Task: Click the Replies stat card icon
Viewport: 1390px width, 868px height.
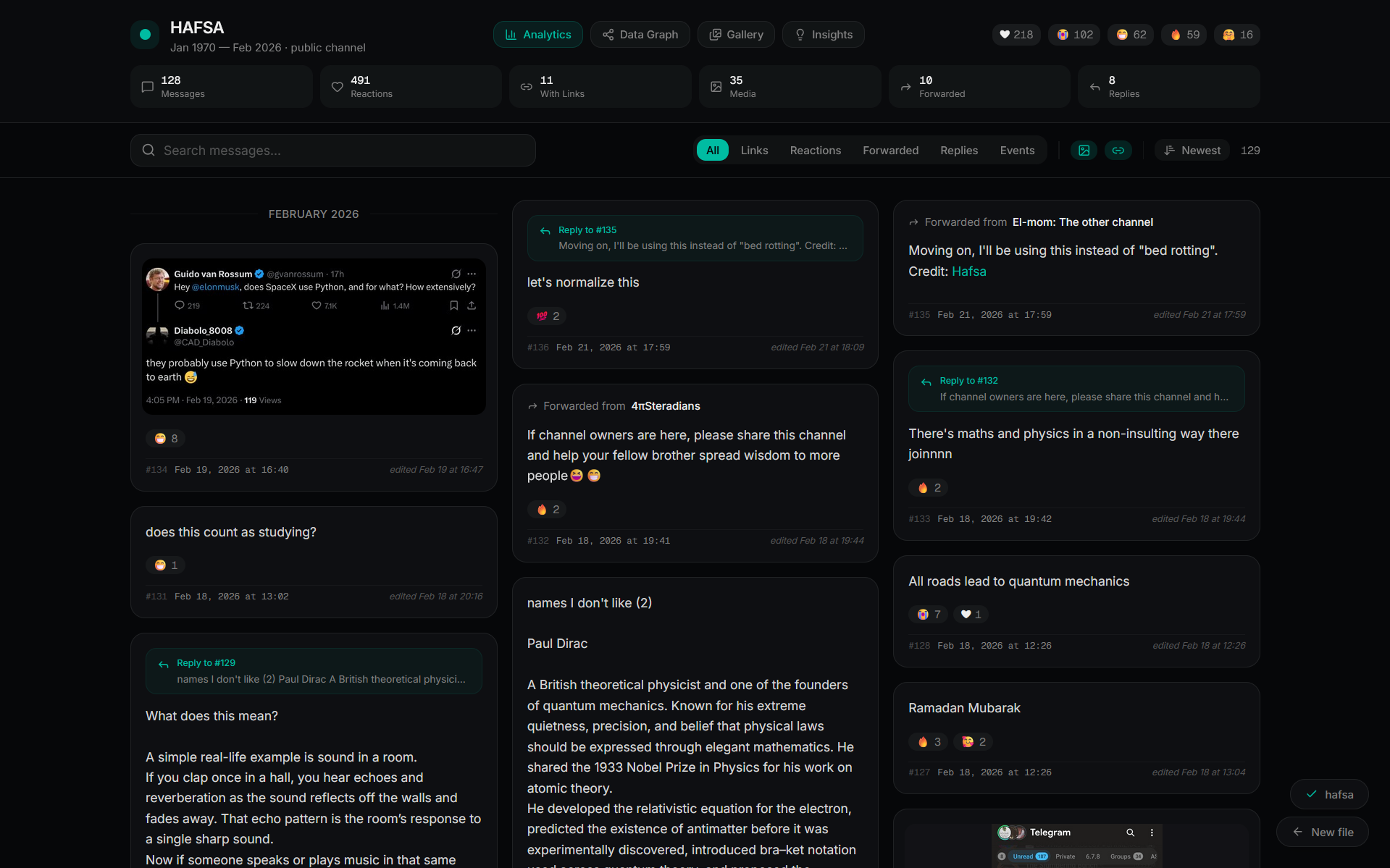Action: click(x=1094, y=87)
